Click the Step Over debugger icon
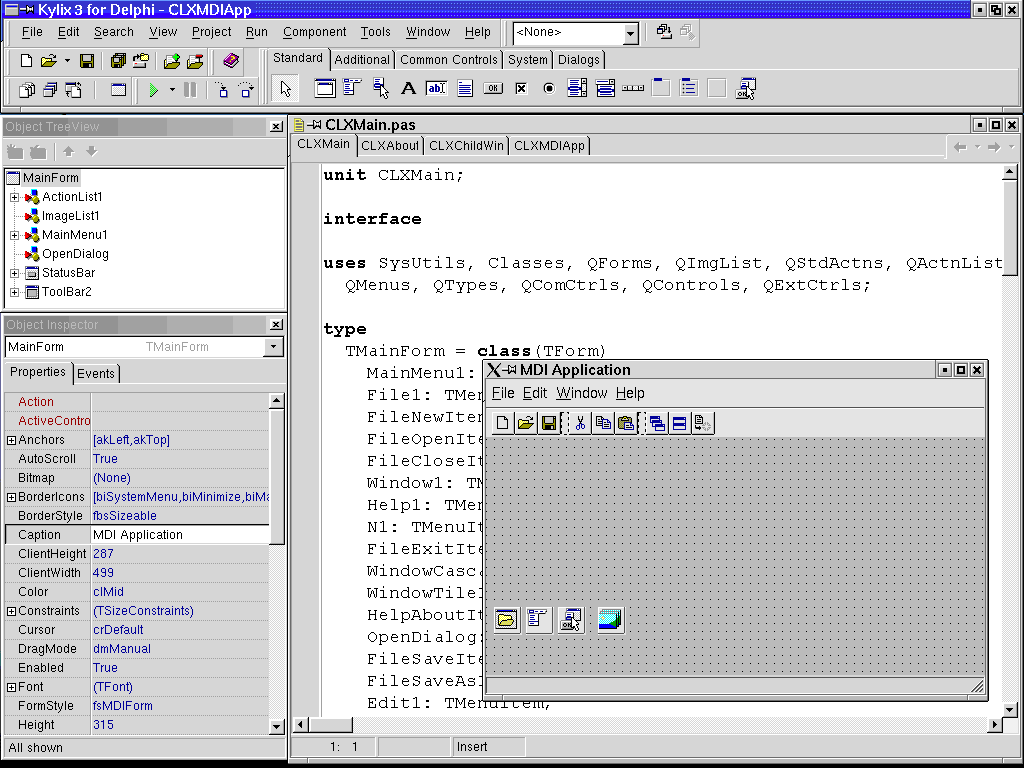 pyautogui.click(x=246, y=89)
